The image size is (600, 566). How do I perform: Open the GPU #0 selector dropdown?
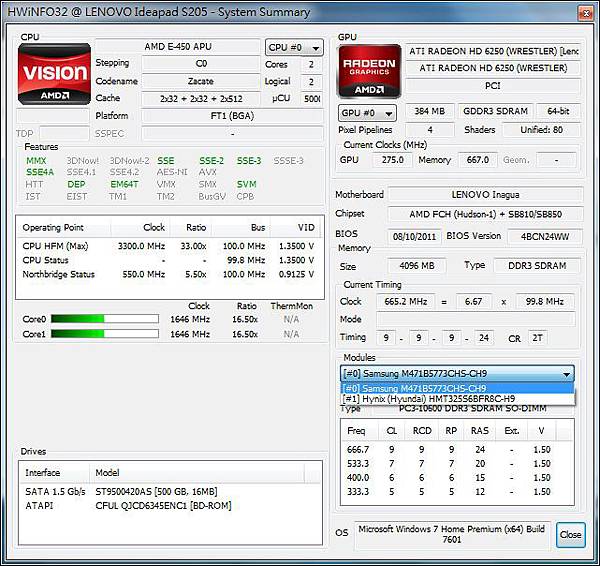367,113
